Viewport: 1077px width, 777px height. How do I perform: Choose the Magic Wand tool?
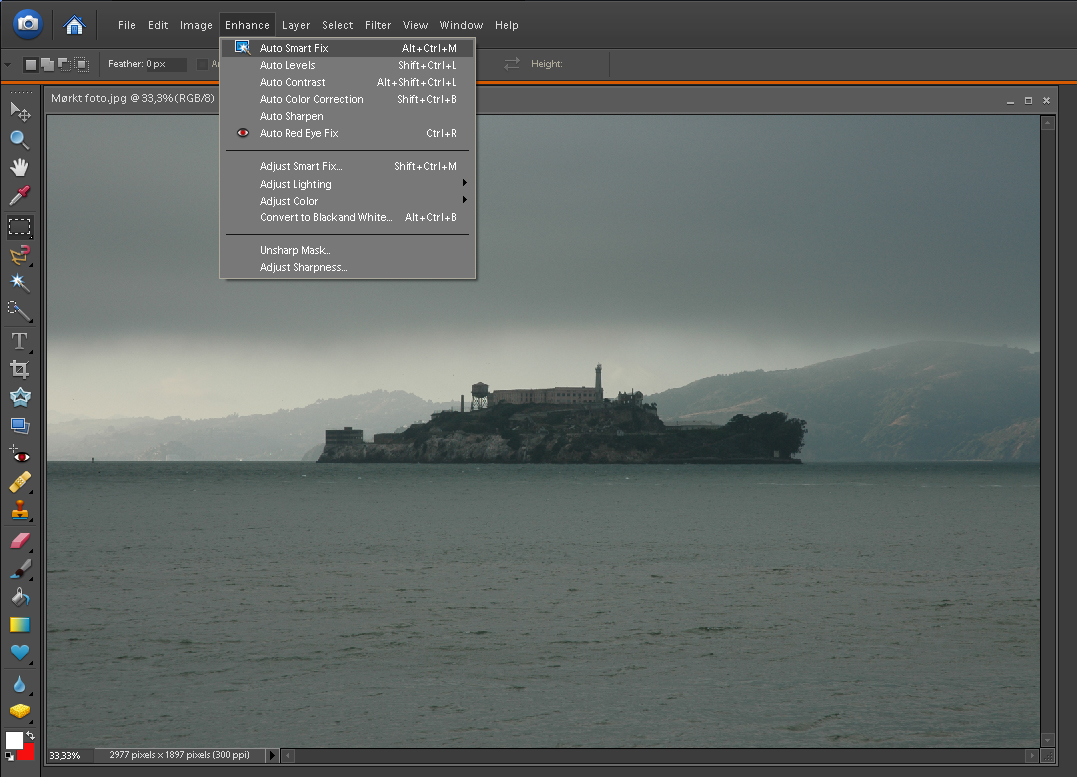pos(19,283)
